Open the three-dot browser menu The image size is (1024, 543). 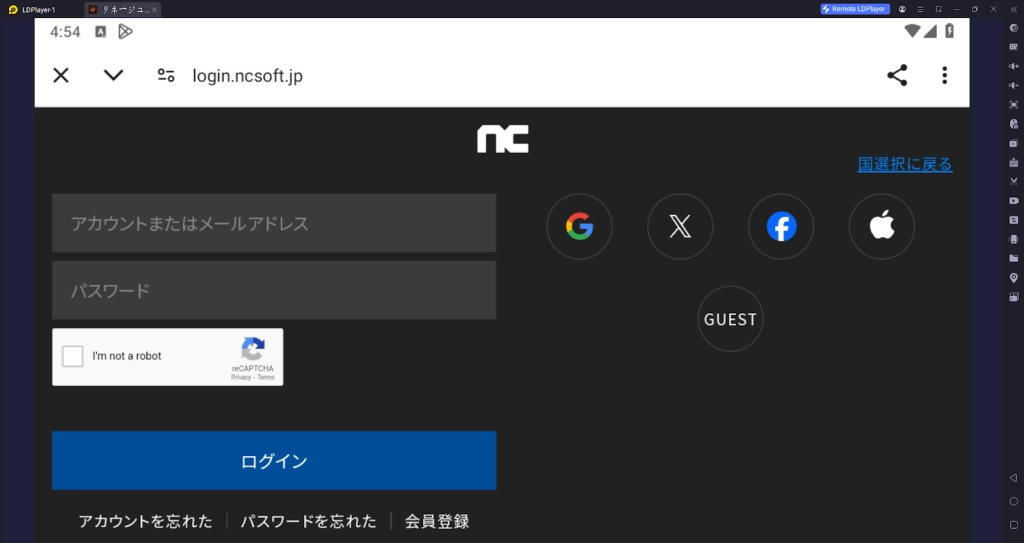tap(944, 75)
